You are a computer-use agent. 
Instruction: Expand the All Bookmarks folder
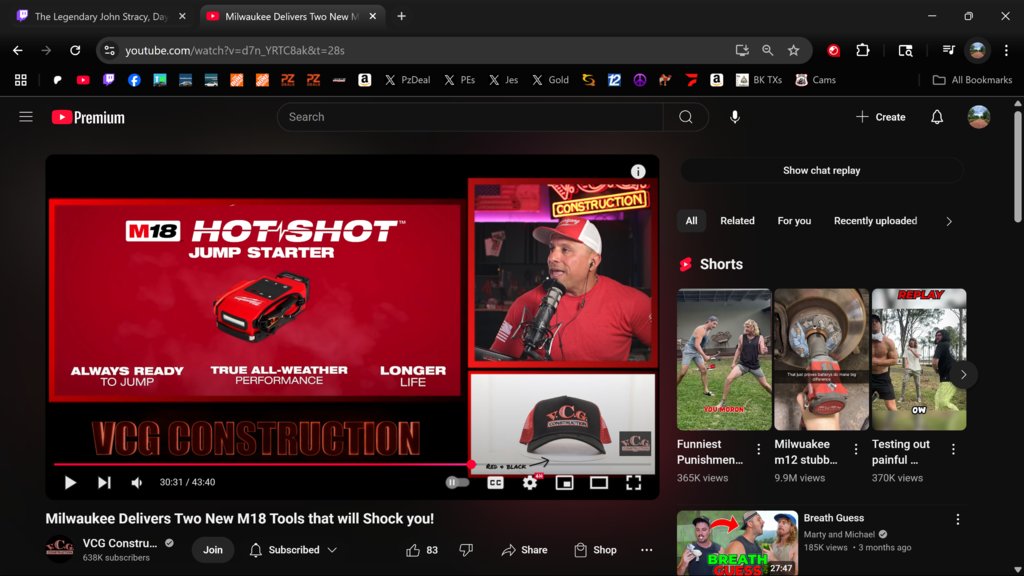972,80
